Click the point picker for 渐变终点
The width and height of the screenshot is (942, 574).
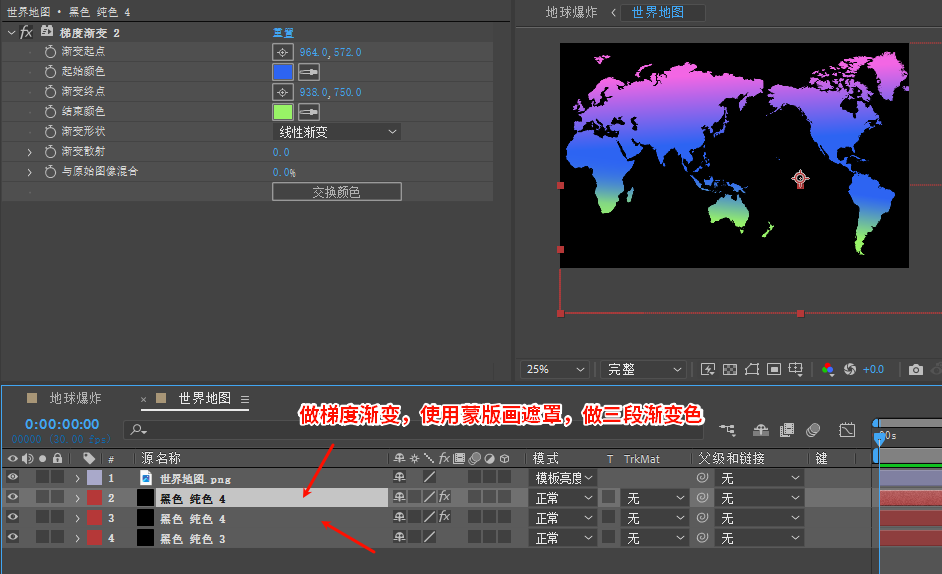pos(282,92)
